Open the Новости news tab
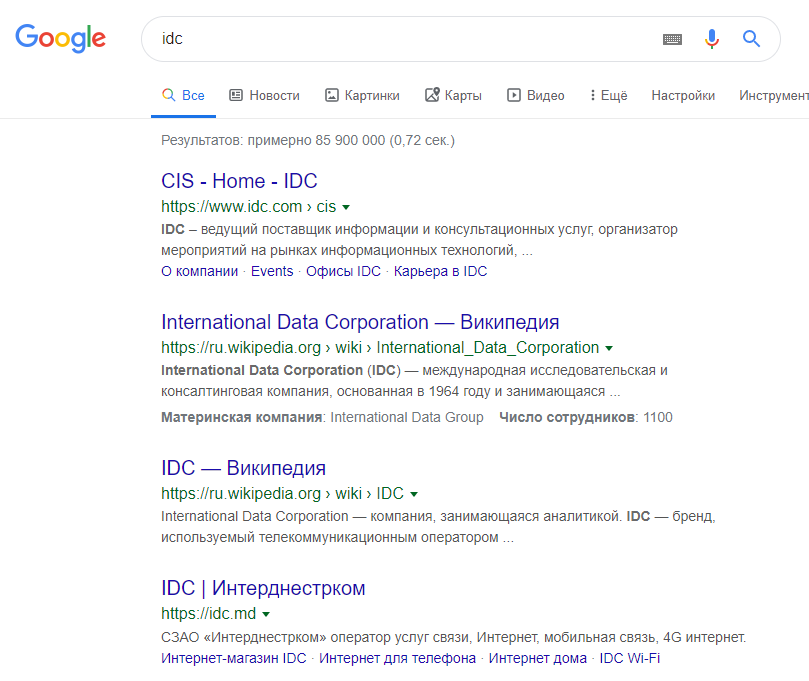The height and width of the screenshot is (681, 809). coord(264,95)
